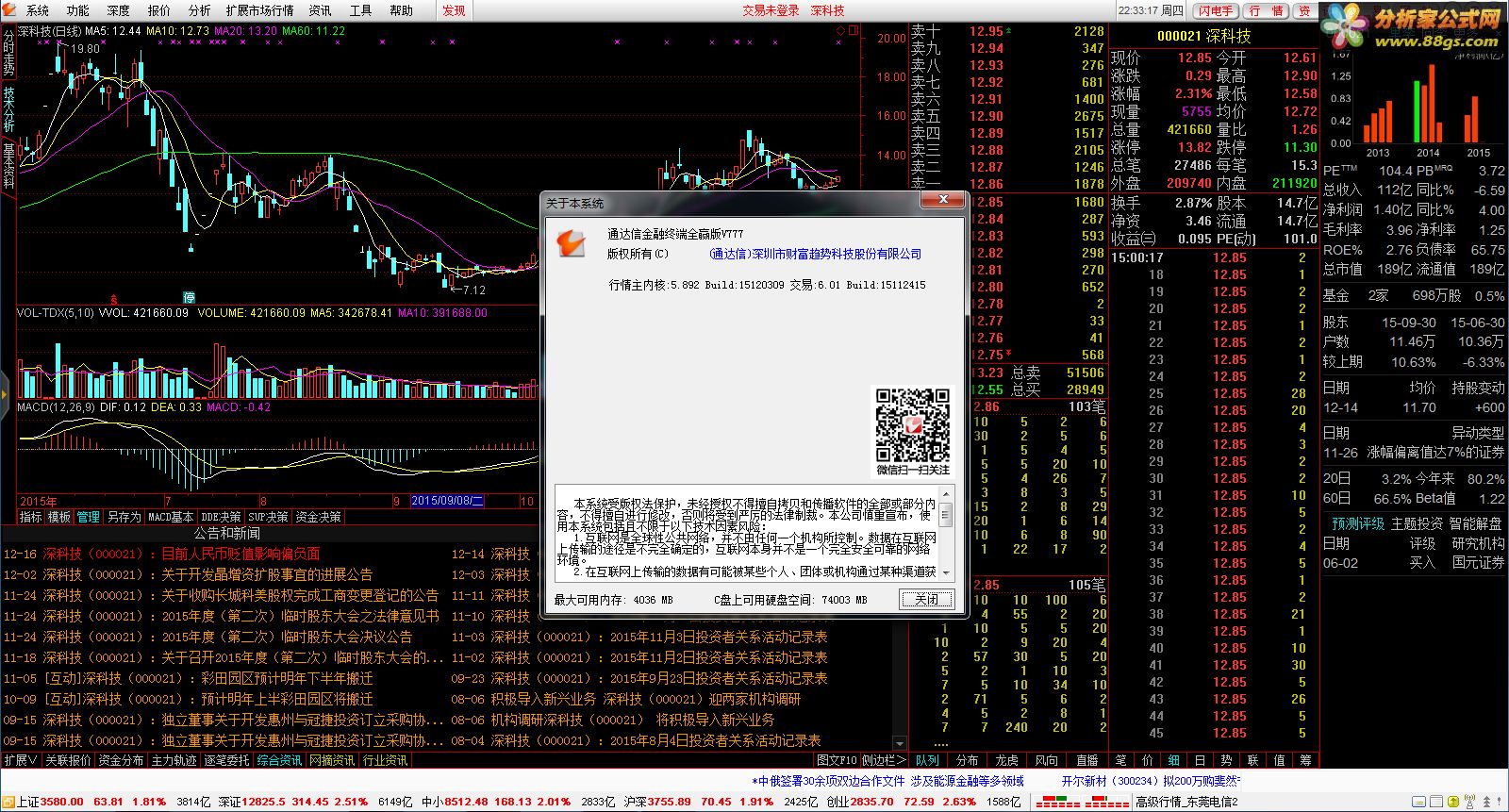
Task: Open the 帮助 menu
Action: click(401, 10)
